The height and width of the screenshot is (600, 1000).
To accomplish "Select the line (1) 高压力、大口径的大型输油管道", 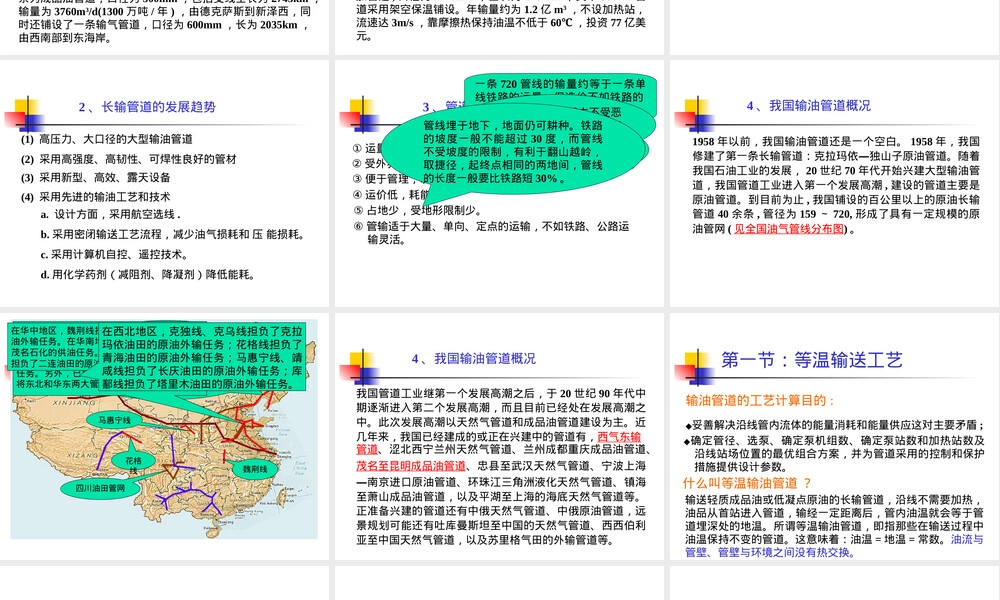I will (x=107, y=139).
